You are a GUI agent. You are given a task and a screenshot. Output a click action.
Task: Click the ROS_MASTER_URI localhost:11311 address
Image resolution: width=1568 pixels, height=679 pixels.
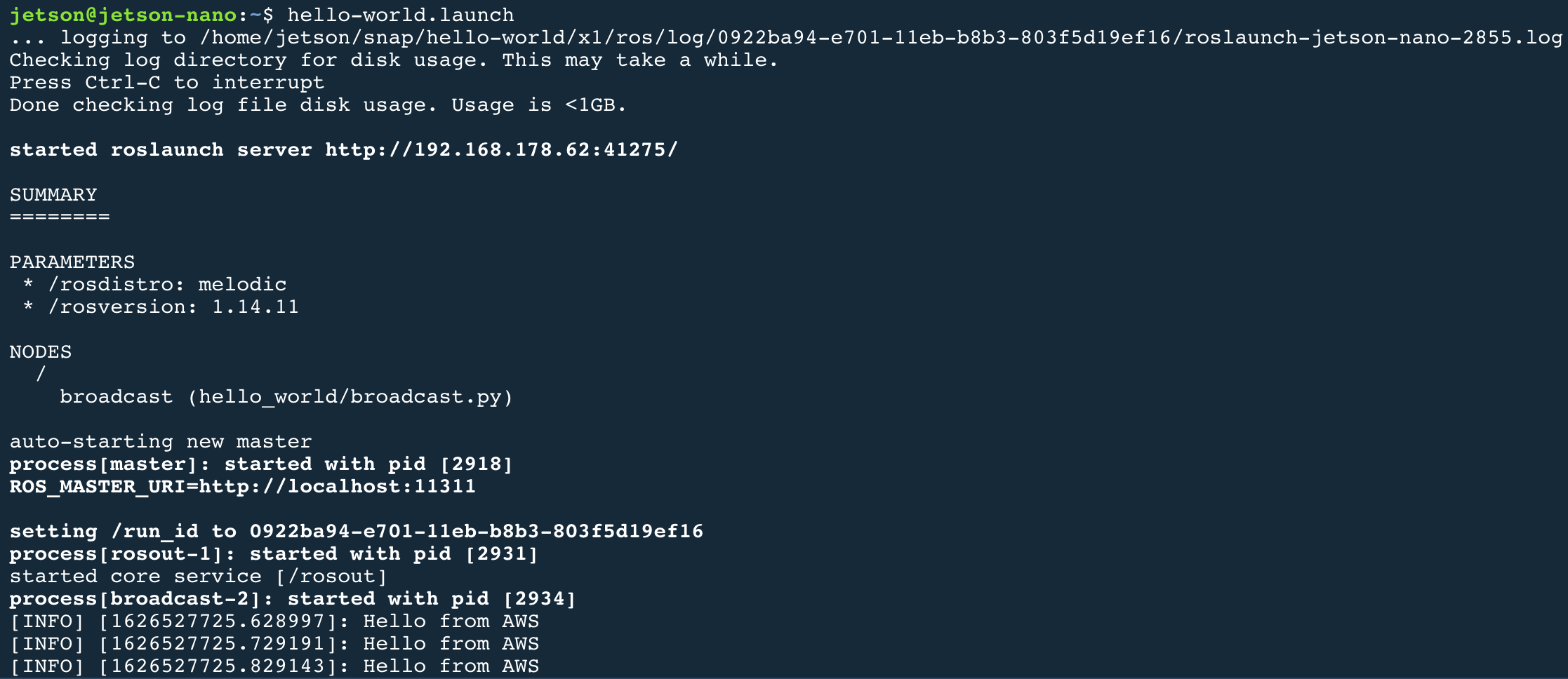337,486
